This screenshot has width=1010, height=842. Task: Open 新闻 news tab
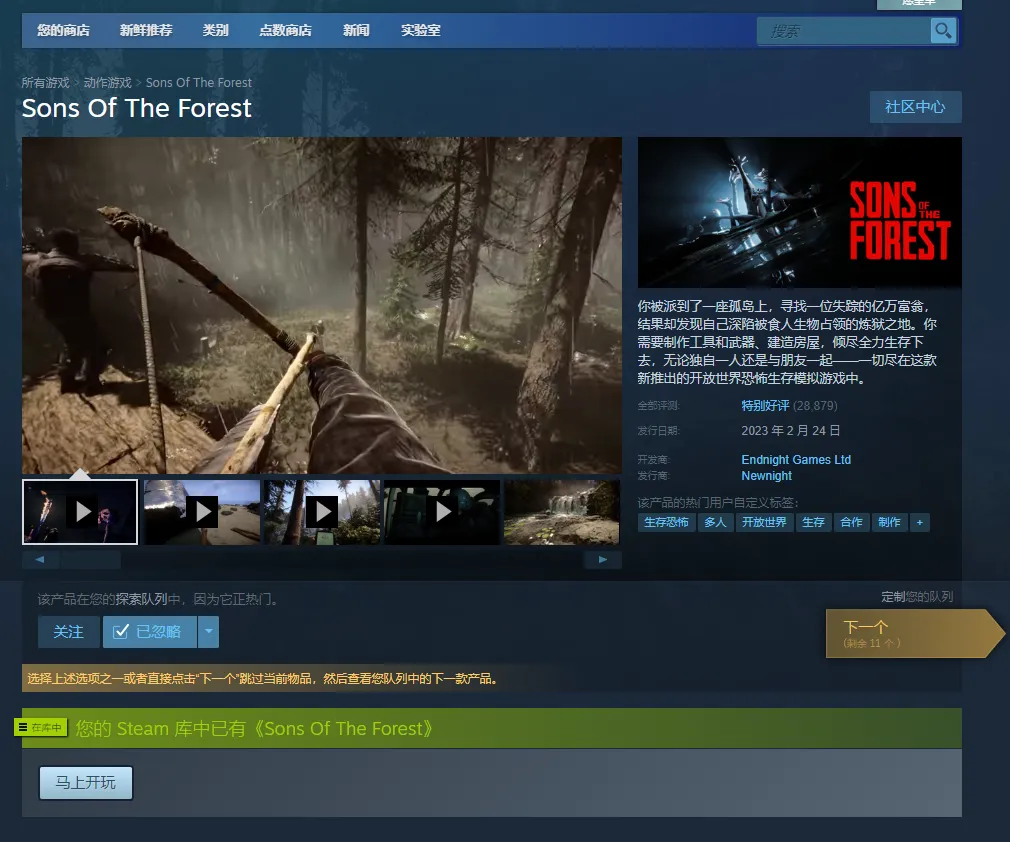click(x=356, y=30)
